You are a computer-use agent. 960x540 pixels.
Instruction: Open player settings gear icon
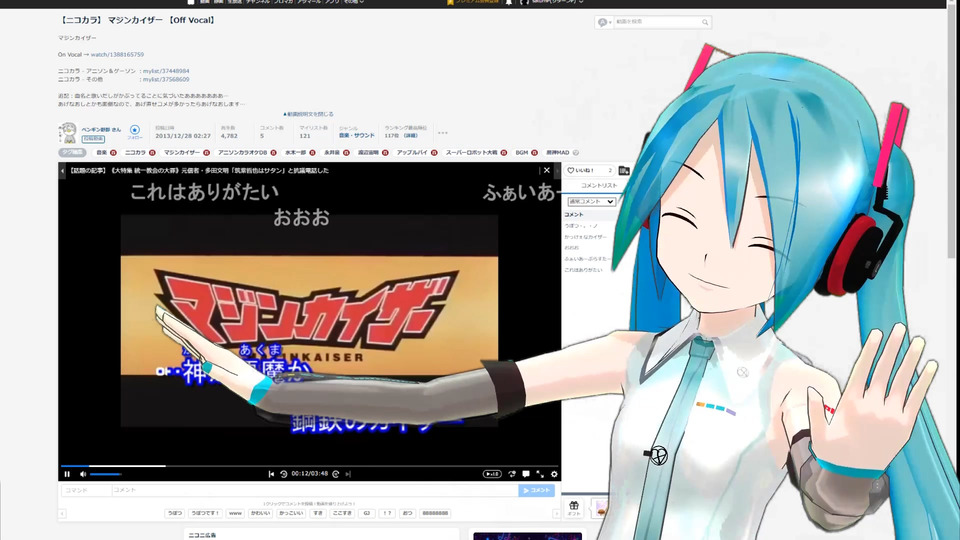click(554, 474)
